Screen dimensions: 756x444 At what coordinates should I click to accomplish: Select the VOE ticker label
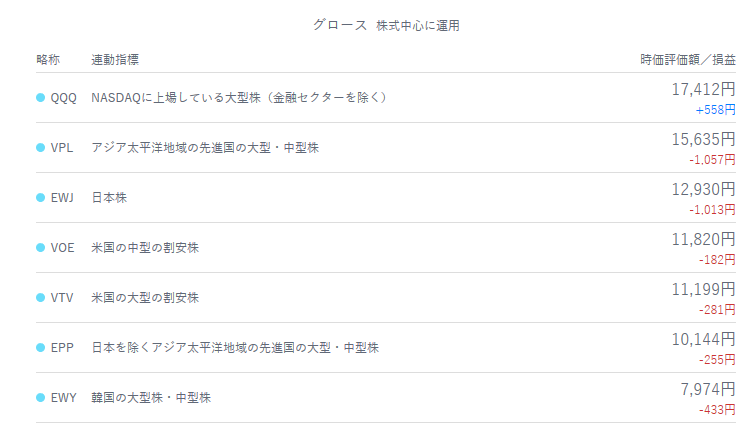tap(63, 248)
